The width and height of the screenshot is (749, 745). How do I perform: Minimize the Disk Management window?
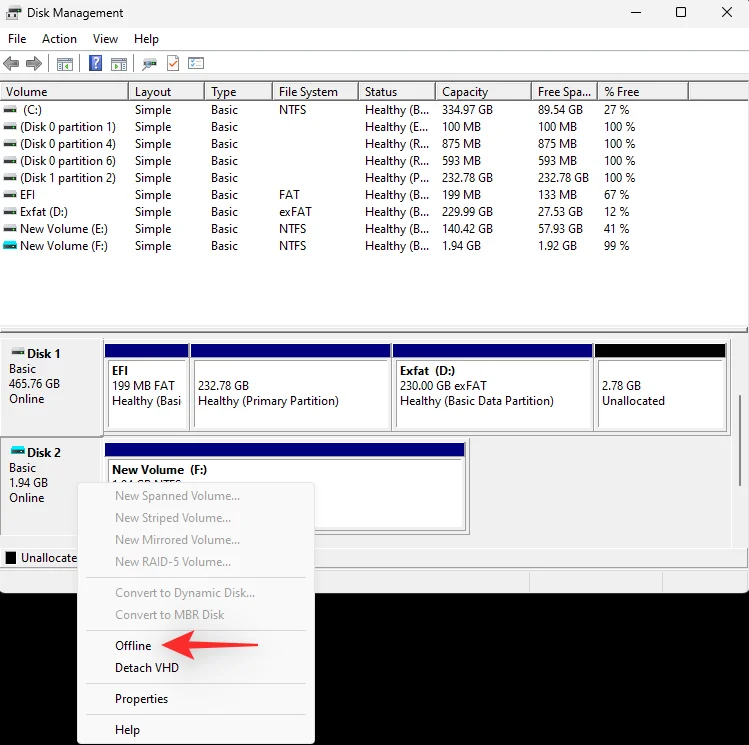tap(636, 12)
